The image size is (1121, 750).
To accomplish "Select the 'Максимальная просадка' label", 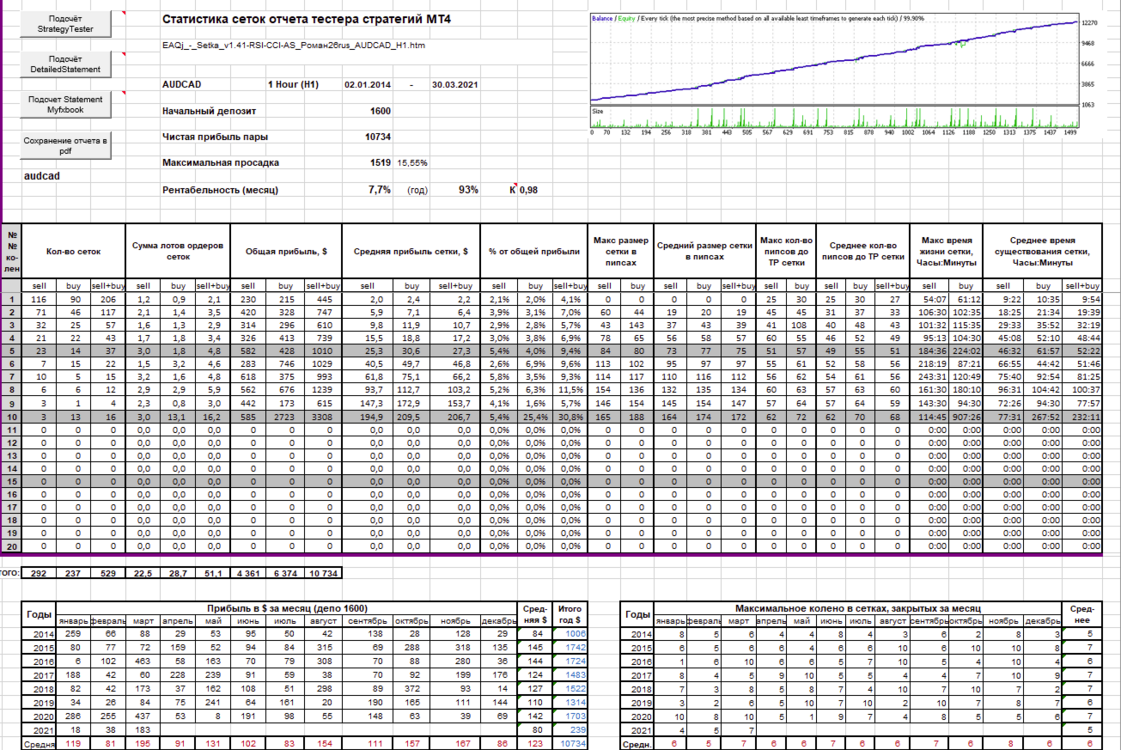I will 220,162.
